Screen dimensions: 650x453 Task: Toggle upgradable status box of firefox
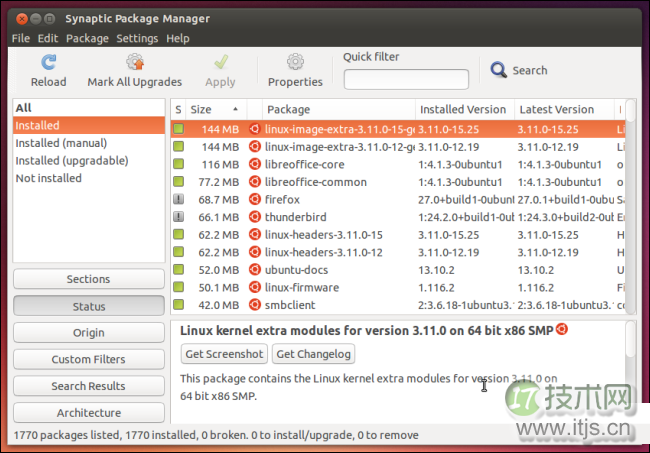[179, 199]
